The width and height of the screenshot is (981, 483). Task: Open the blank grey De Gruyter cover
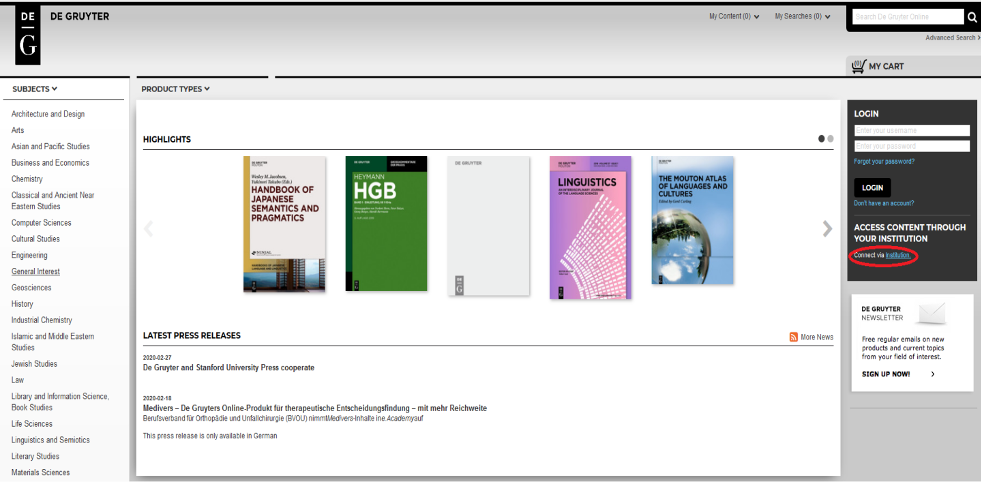tap(489, 226)
